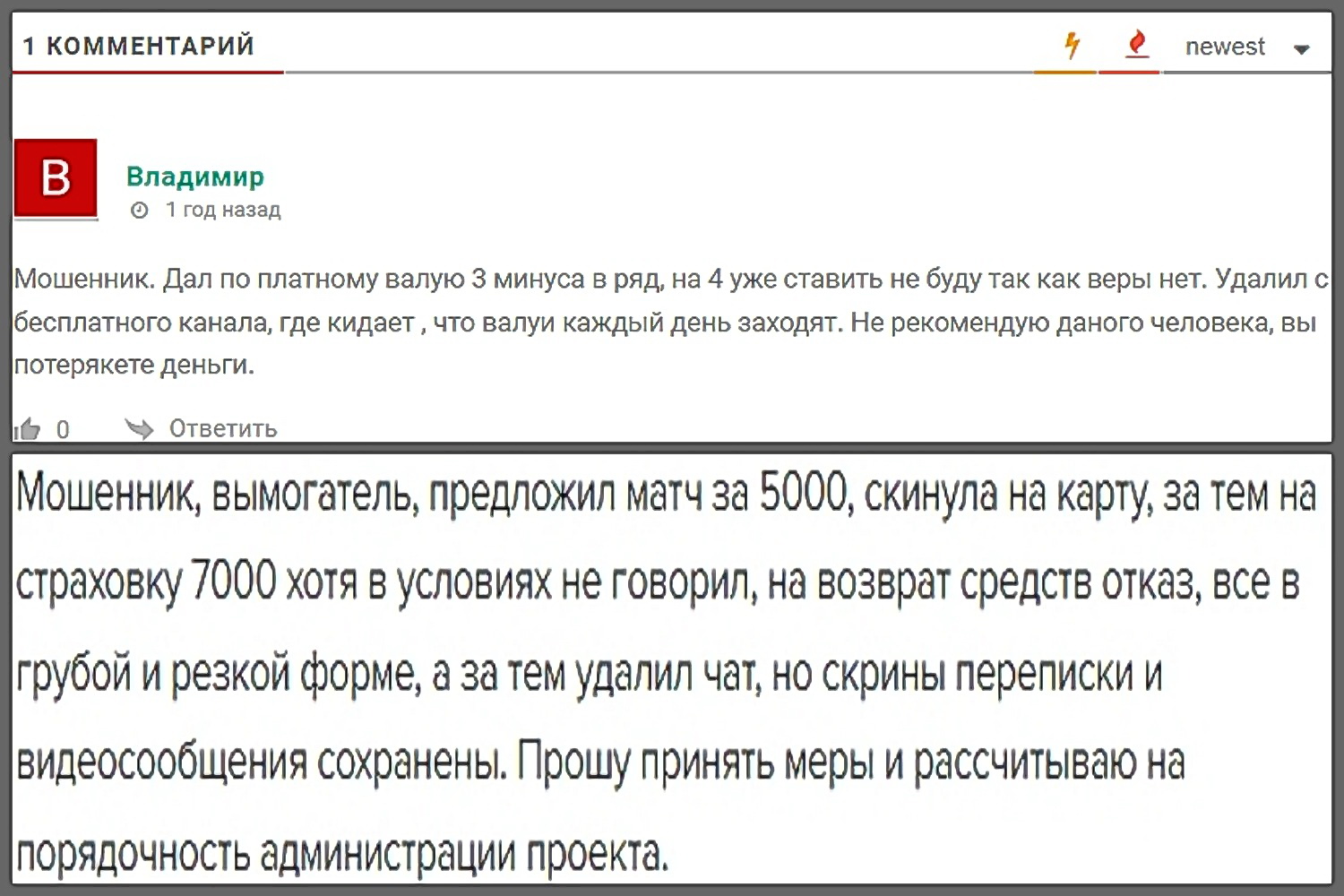
Task: Click the 'порядочность администрации проекта' line
Action: tap(341, 852)
